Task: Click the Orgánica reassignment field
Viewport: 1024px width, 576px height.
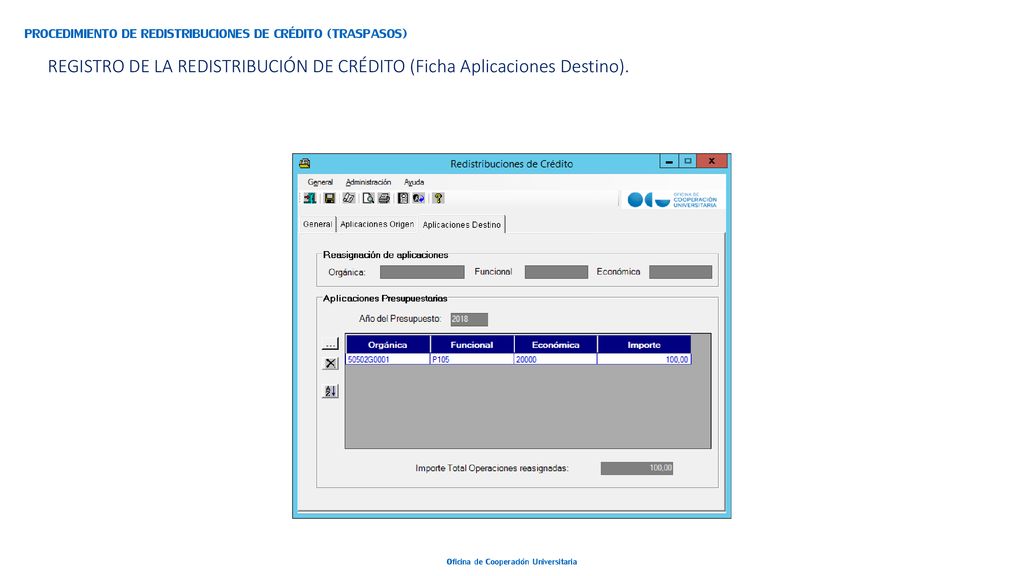Action: [x=422, y=272]
